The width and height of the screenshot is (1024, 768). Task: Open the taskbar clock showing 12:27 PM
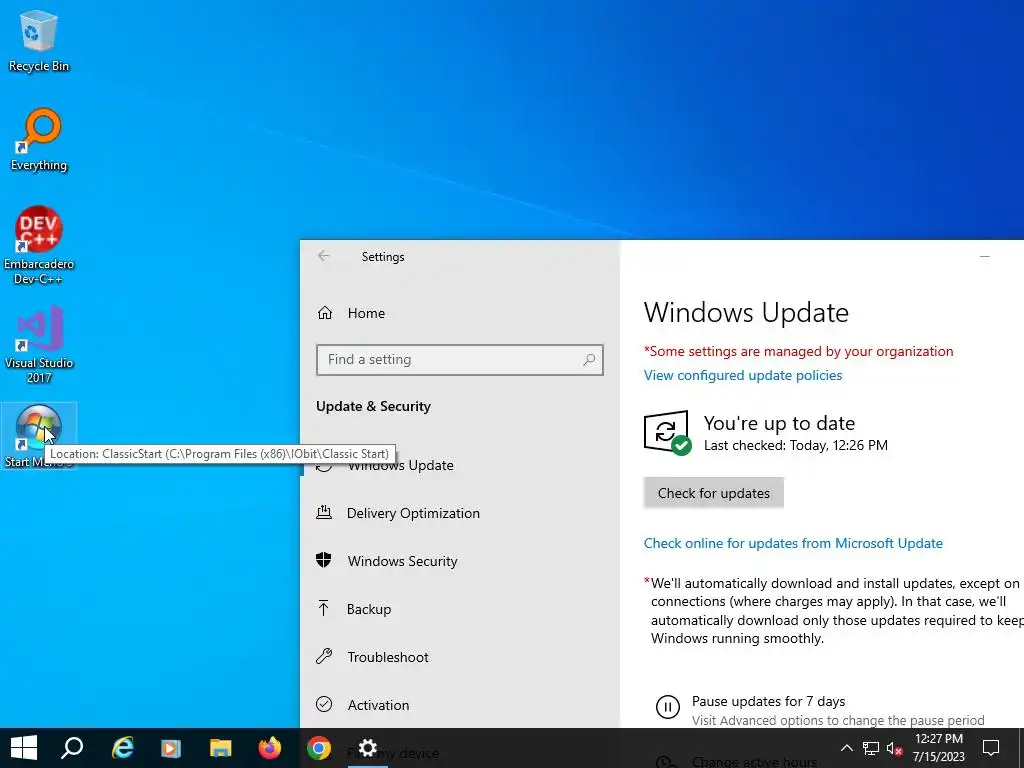[x=938, y=748]
